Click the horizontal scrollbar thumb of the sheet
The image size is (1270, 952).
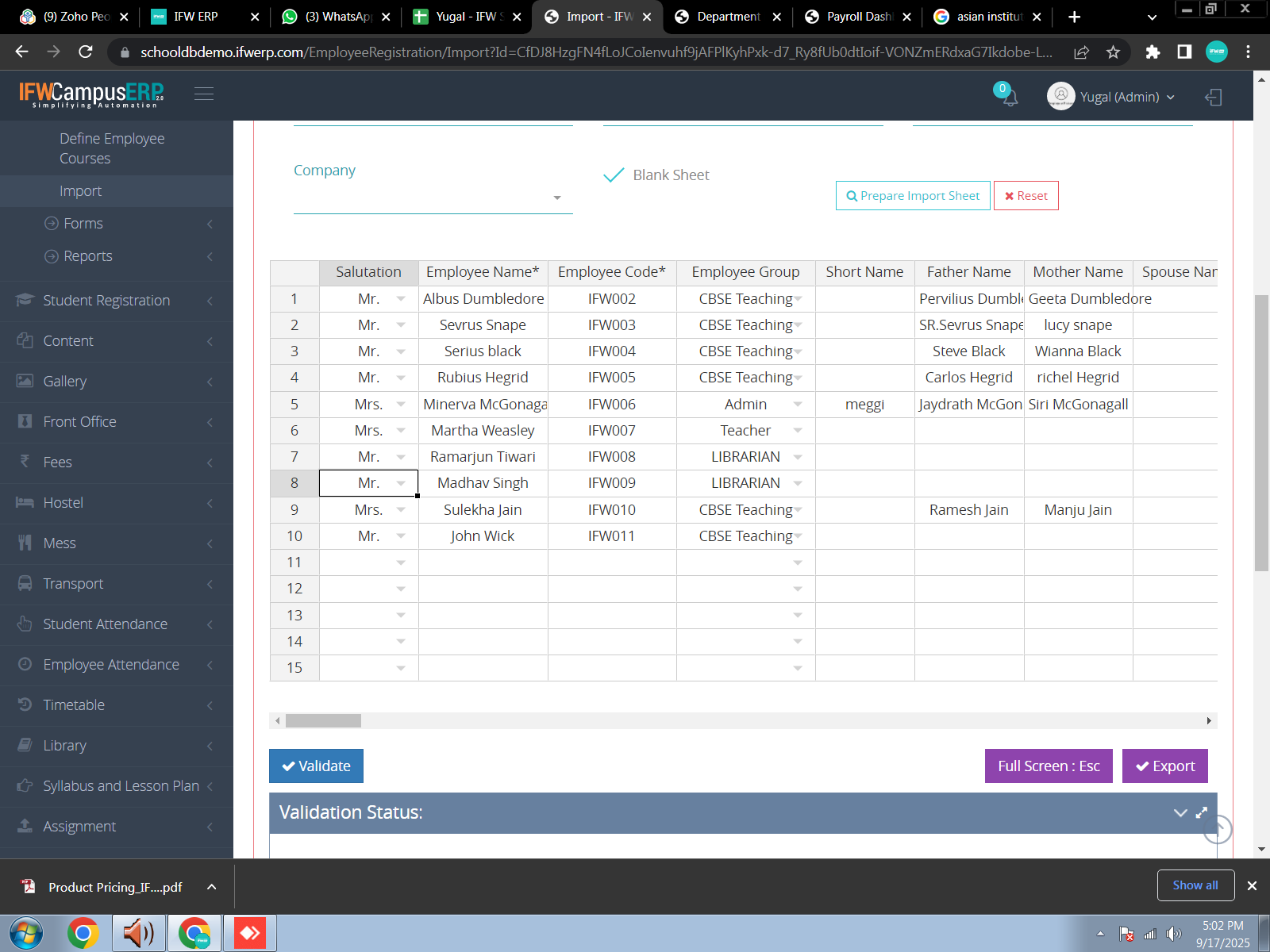point(323,721)
